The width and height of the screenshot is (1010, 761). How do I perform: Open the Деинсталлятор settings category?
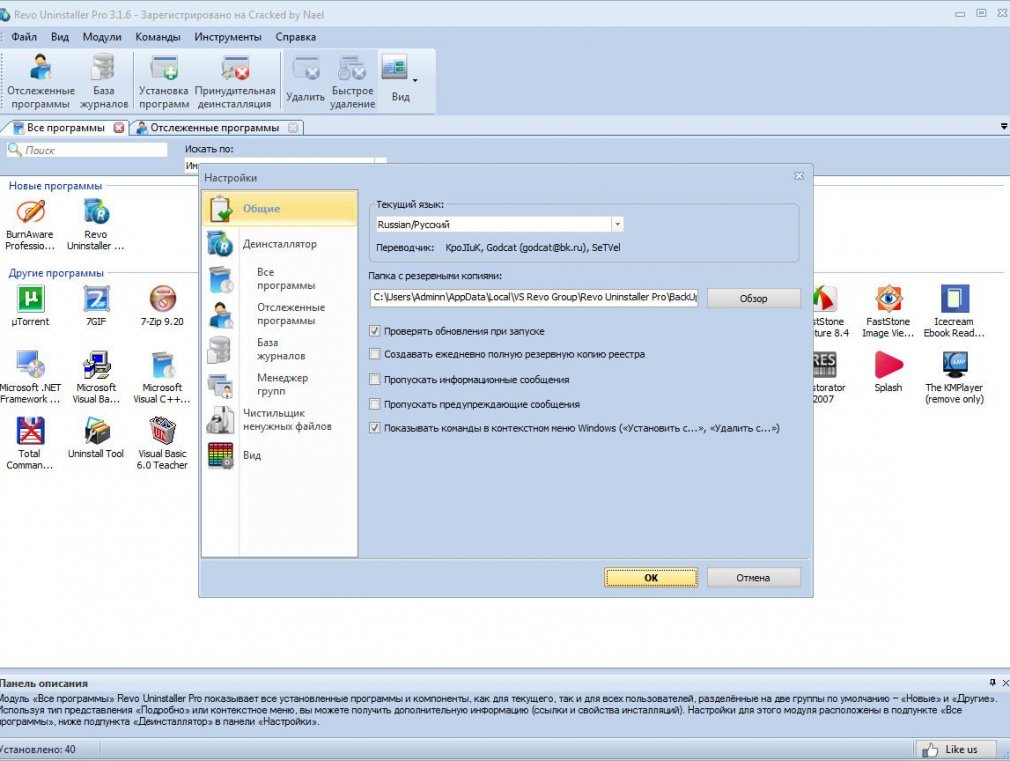pos(280,244)
